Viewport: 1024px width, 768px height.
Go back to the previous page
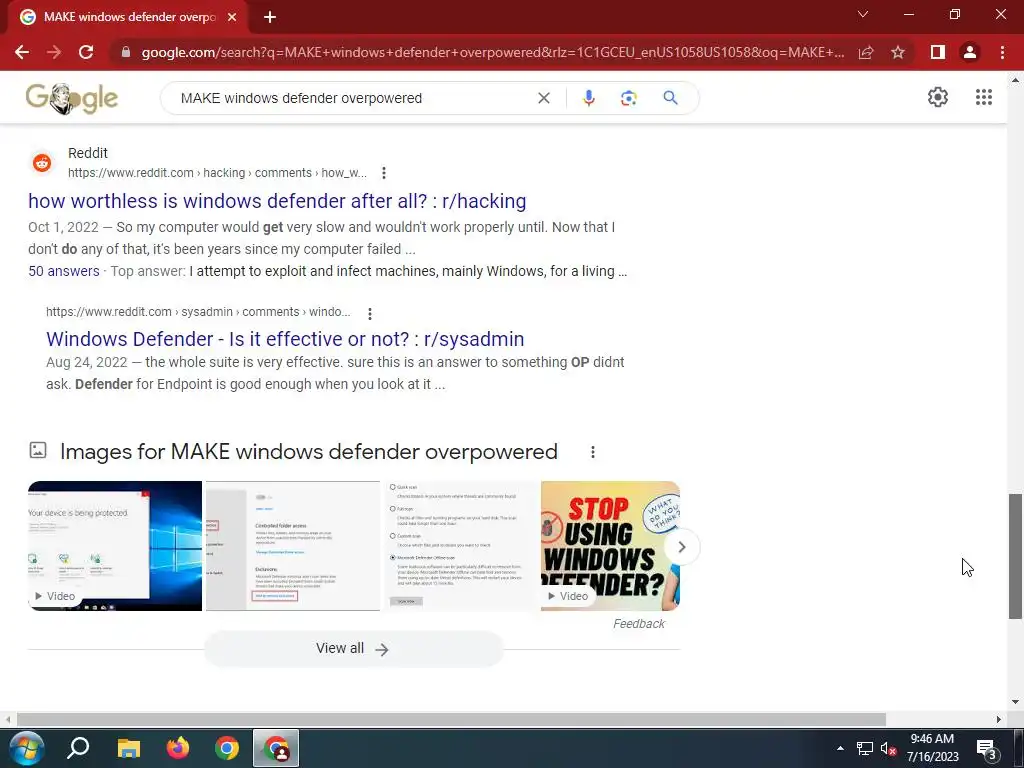22,52
